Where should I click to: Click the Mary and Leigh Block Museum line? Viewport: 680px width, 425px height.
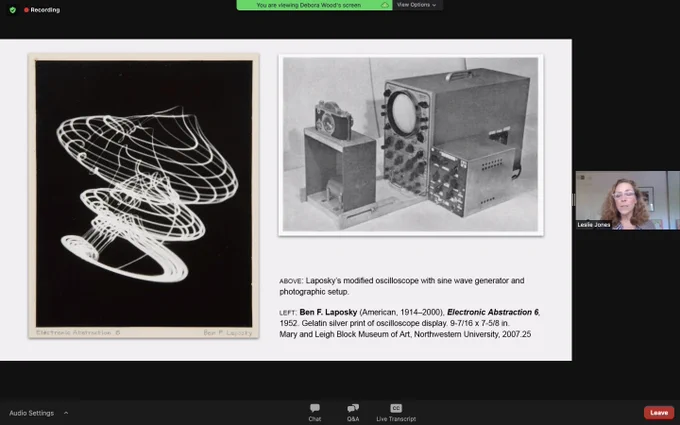[405, 334]
